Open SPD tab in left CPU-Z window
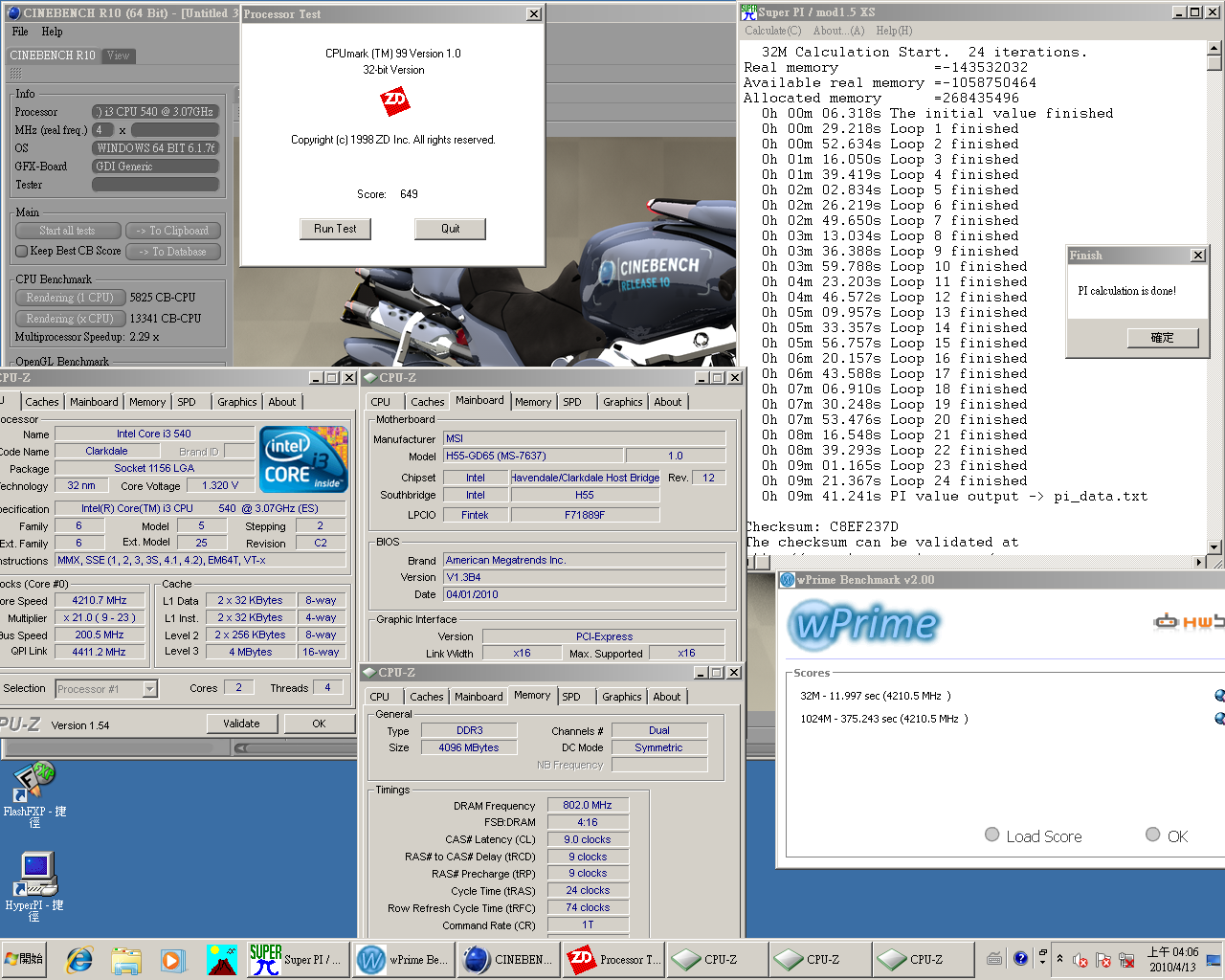 tap(187, 402)
